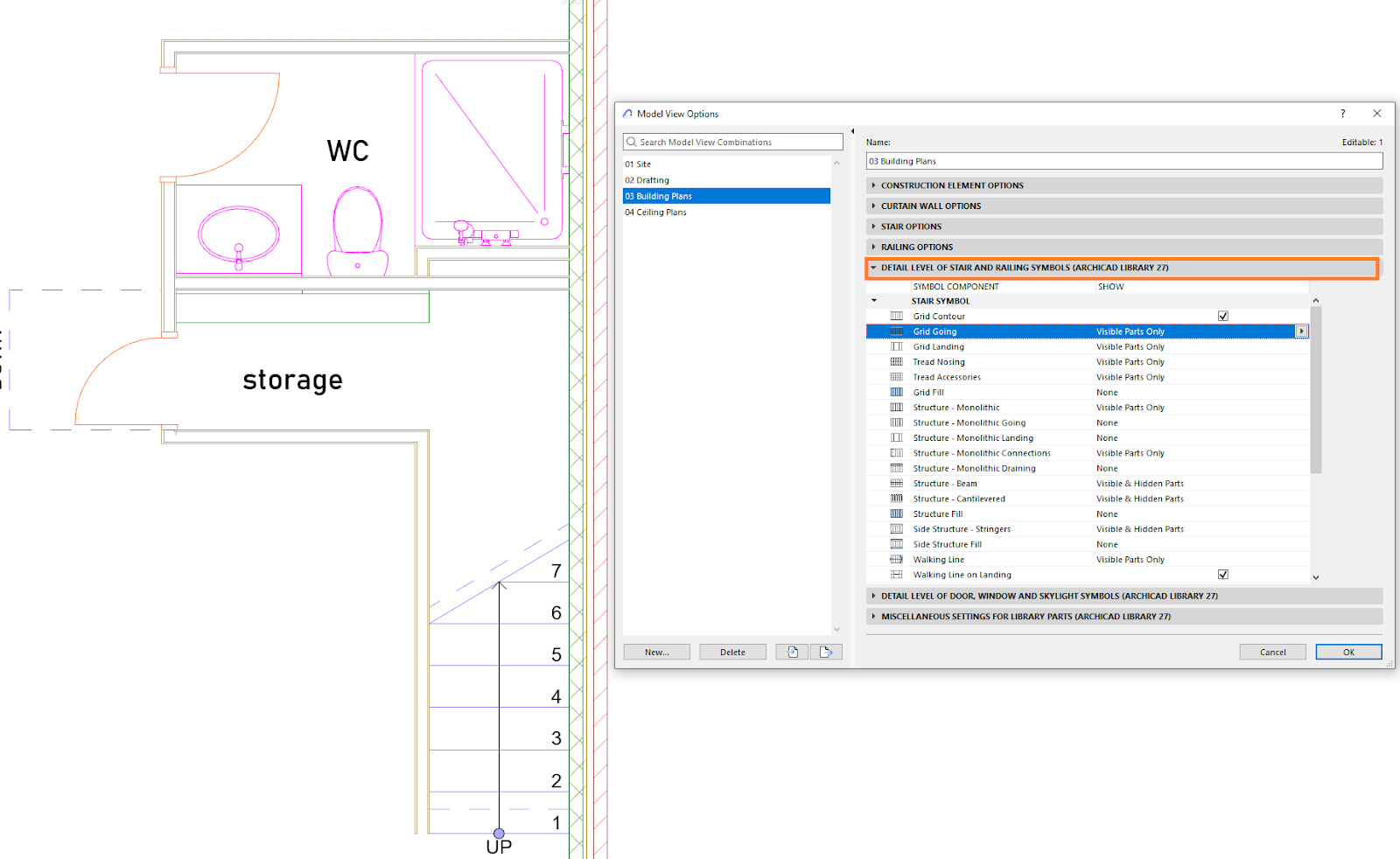The height and width of the screenshot is (859, 1400).
Task: Click the Structure - Cantilevered symbol icon
Action: (897, 498)
